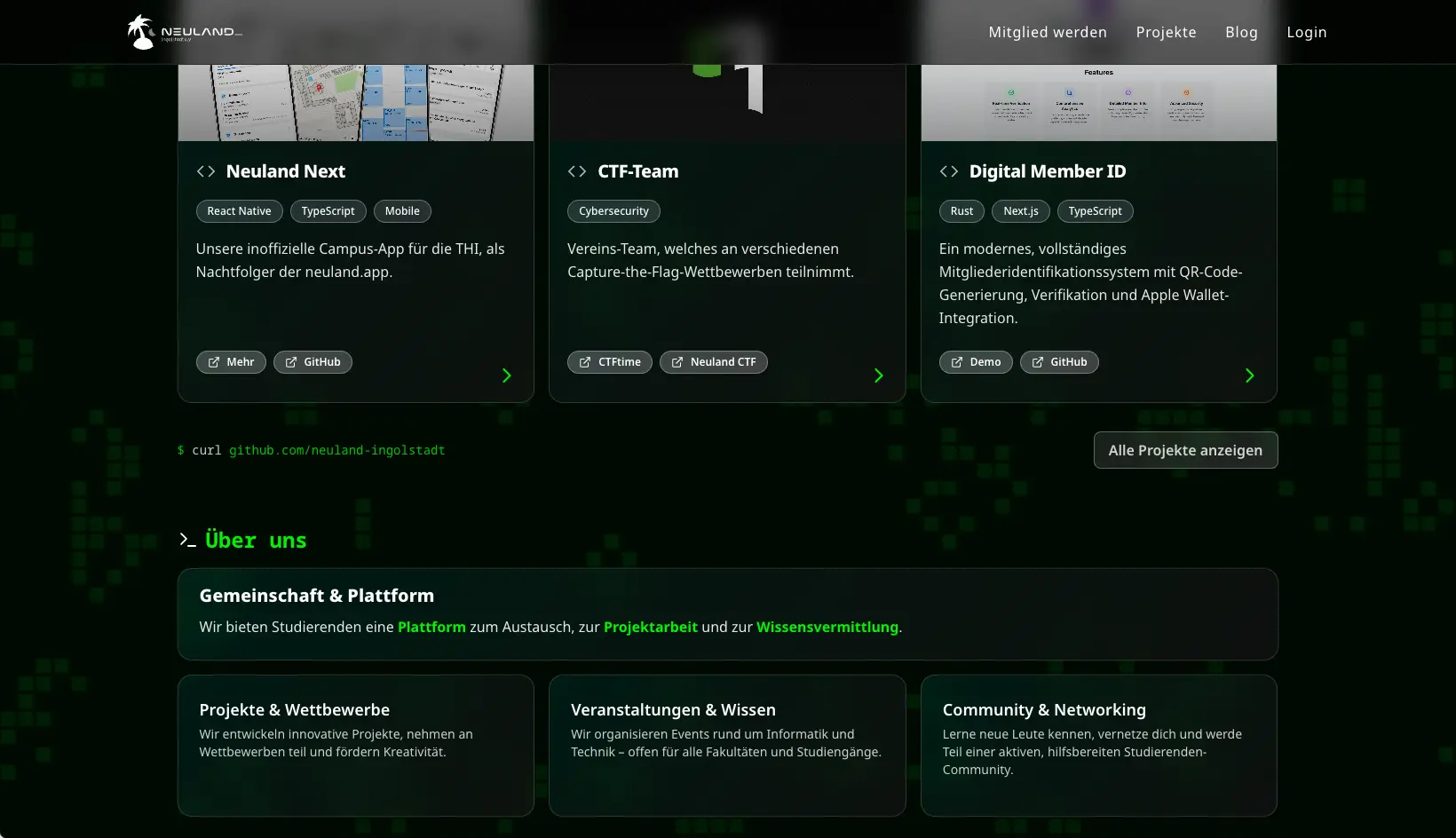Open the CTF-Team card image
This screenshot has height=838, width=1456.
727,102
